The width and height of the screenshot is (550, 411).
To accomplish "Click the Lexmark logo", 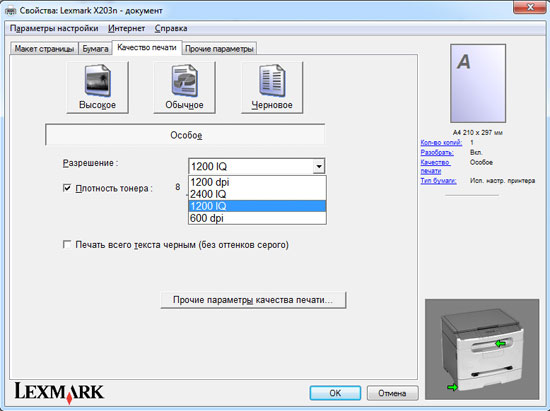I will (59, 392).
